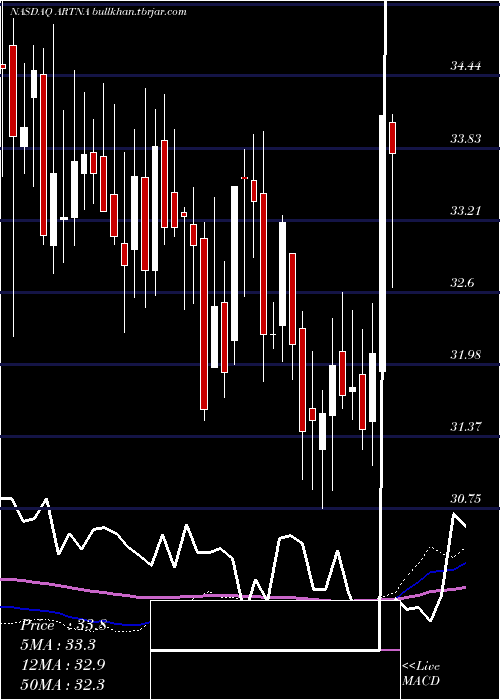This screenshot has width=500, height=700.
Task: Click the NASDAQ ARTNA bullkhan.tbrjar.com title text
Action: (x=98, y=12)
